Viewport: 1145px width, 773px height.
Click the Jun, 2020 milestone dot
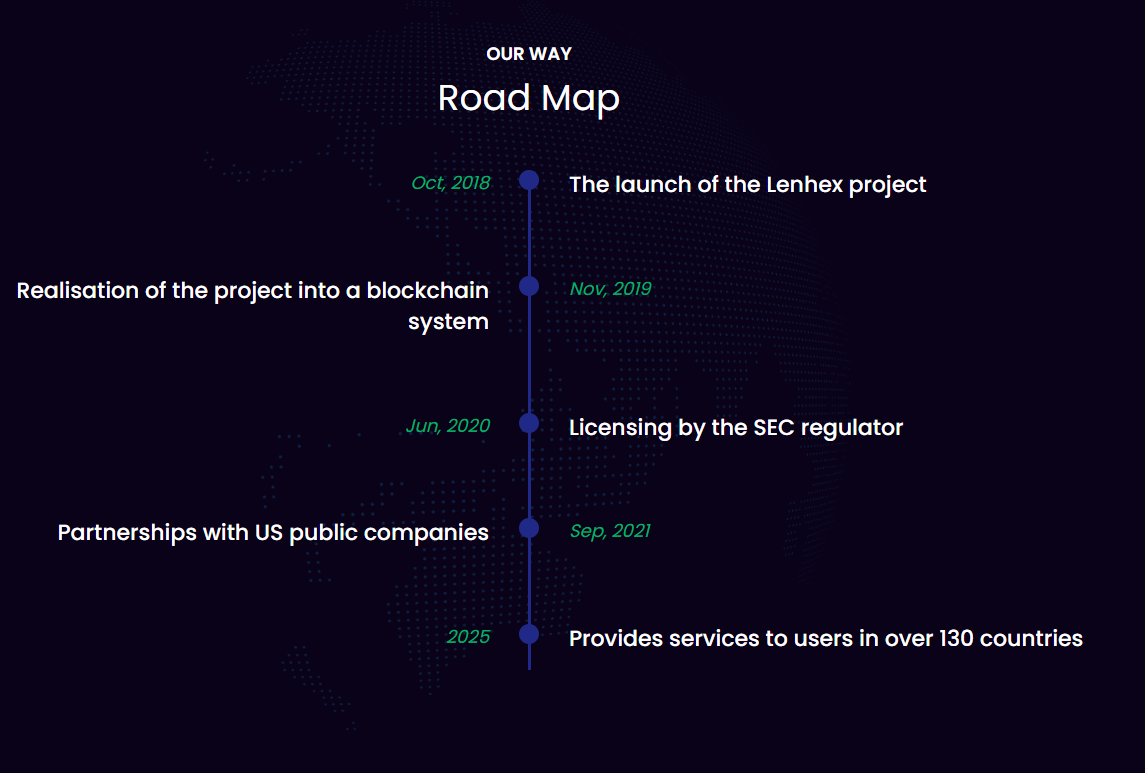coord(529,423)
